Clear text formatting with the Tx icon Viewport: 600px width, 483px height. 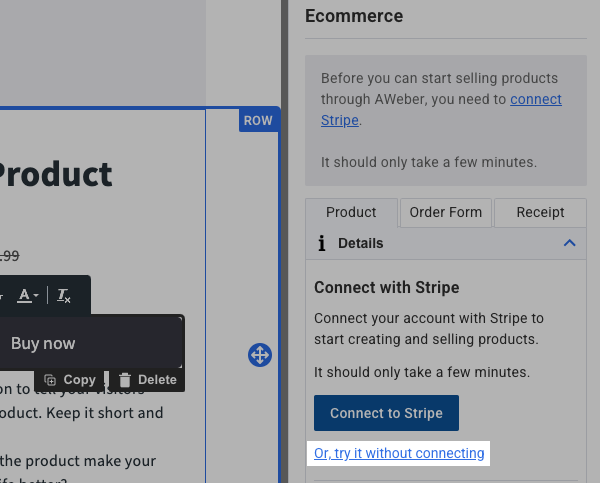[64, 296]
